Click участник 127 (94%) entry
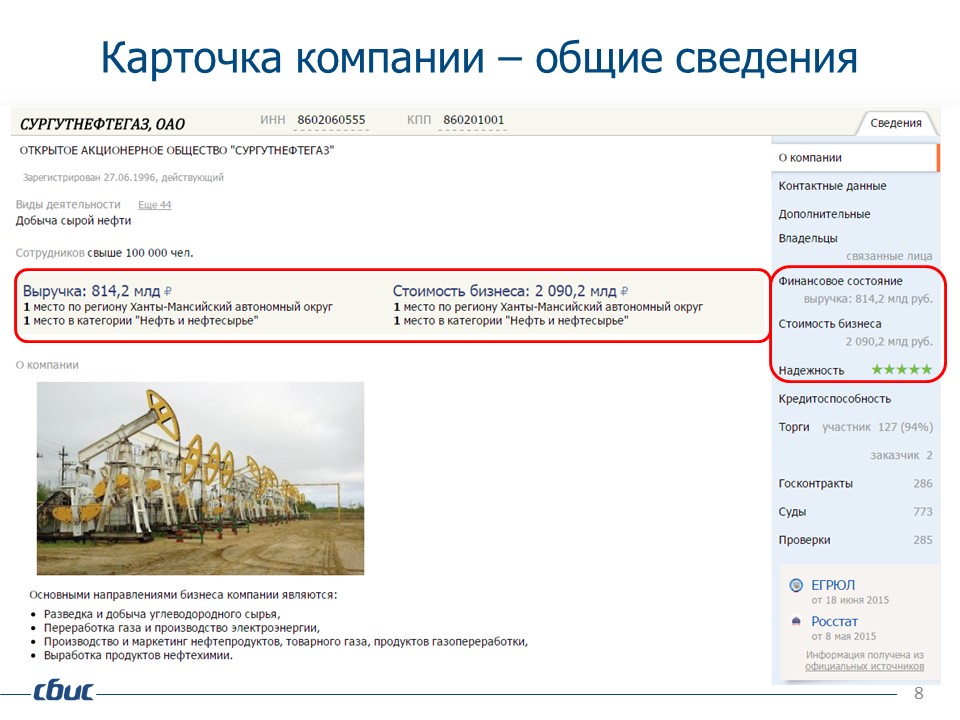 tap(877, 427)
